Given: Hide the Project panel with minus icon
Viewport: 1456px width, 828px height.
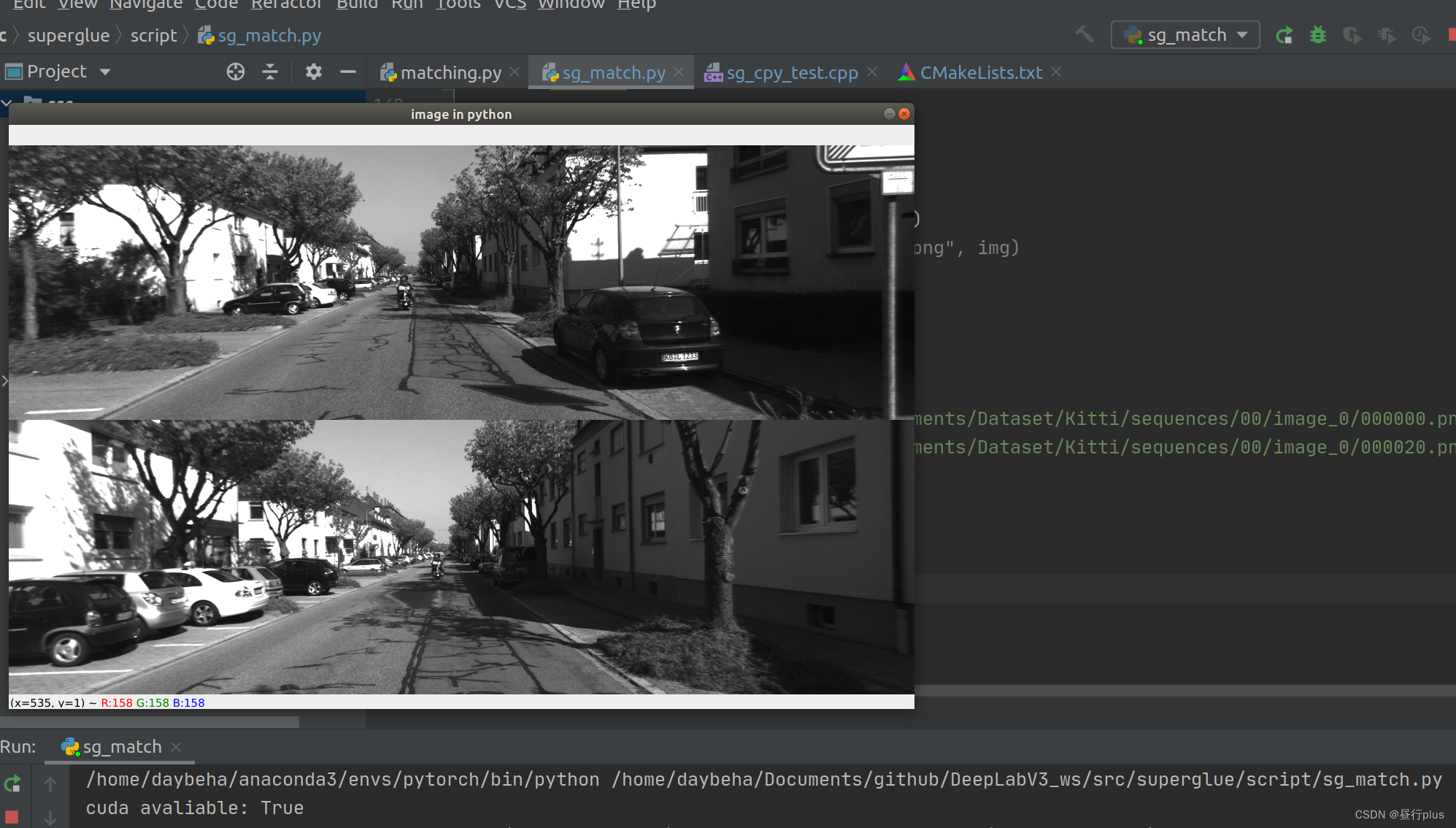Looking at the screenshot, I should coord(348,72).
